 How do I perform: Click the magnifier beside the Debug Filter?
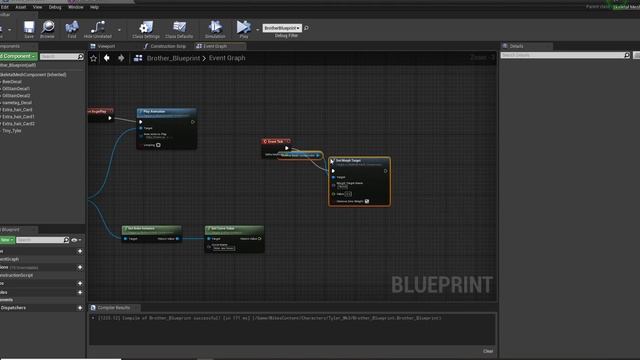306,28
